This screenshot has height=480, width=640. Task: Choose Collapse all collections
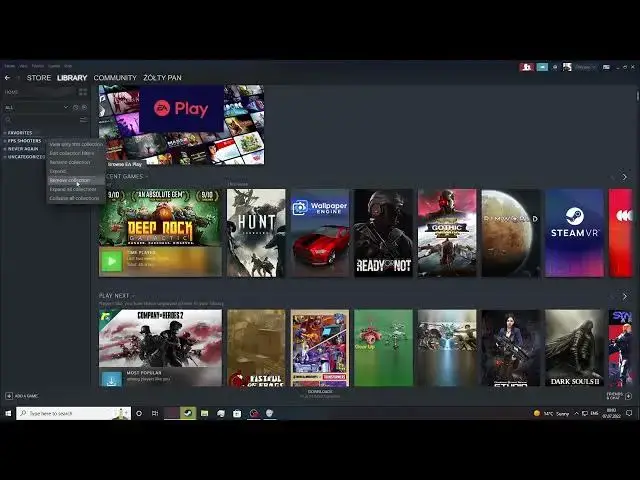click(74, 198)
